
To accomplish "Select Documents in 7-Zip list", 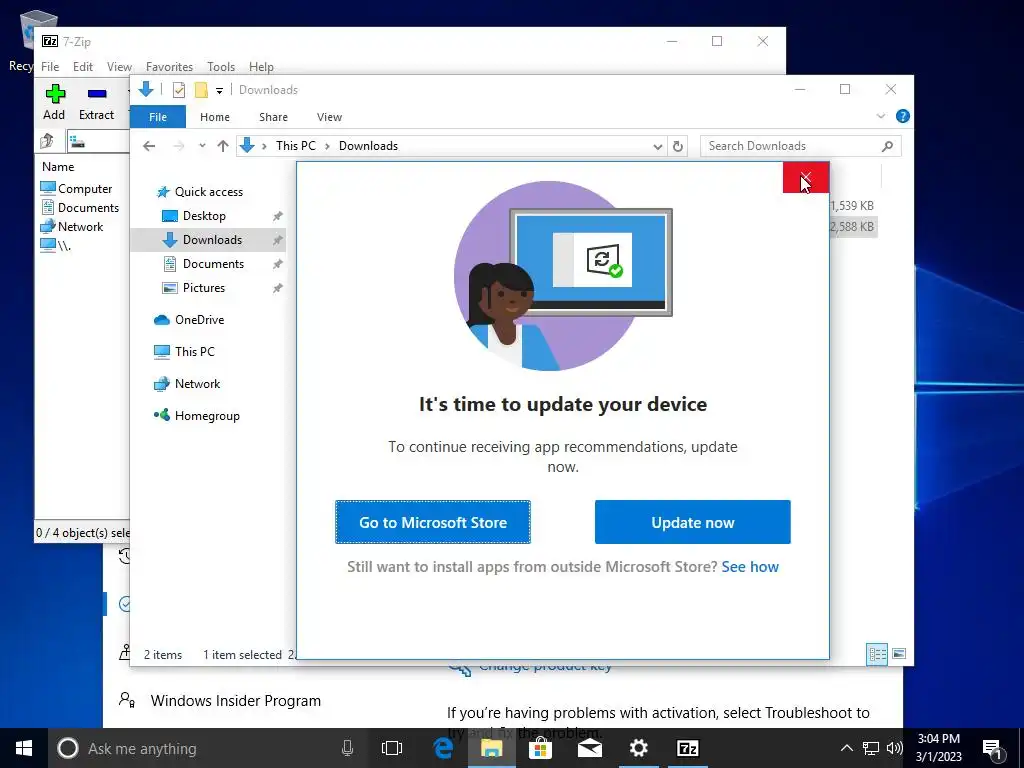I will (80, 208).
